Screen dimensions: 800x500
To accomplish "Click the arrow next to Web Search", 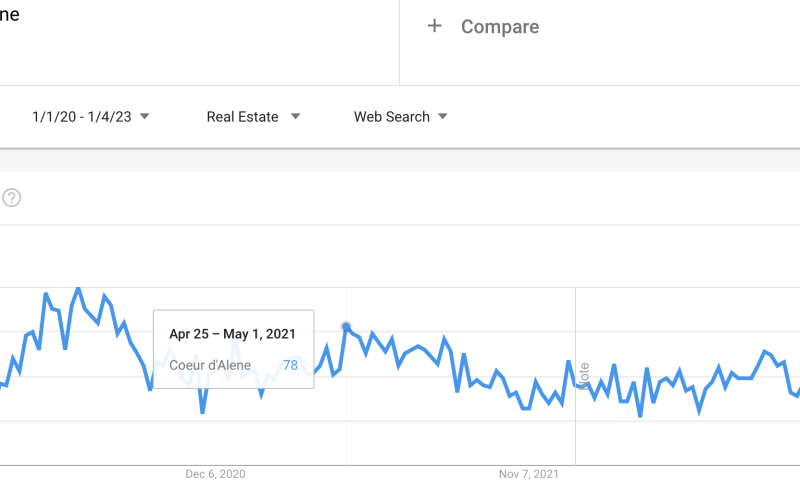I will pyautogui.click(x=442, y=117).
